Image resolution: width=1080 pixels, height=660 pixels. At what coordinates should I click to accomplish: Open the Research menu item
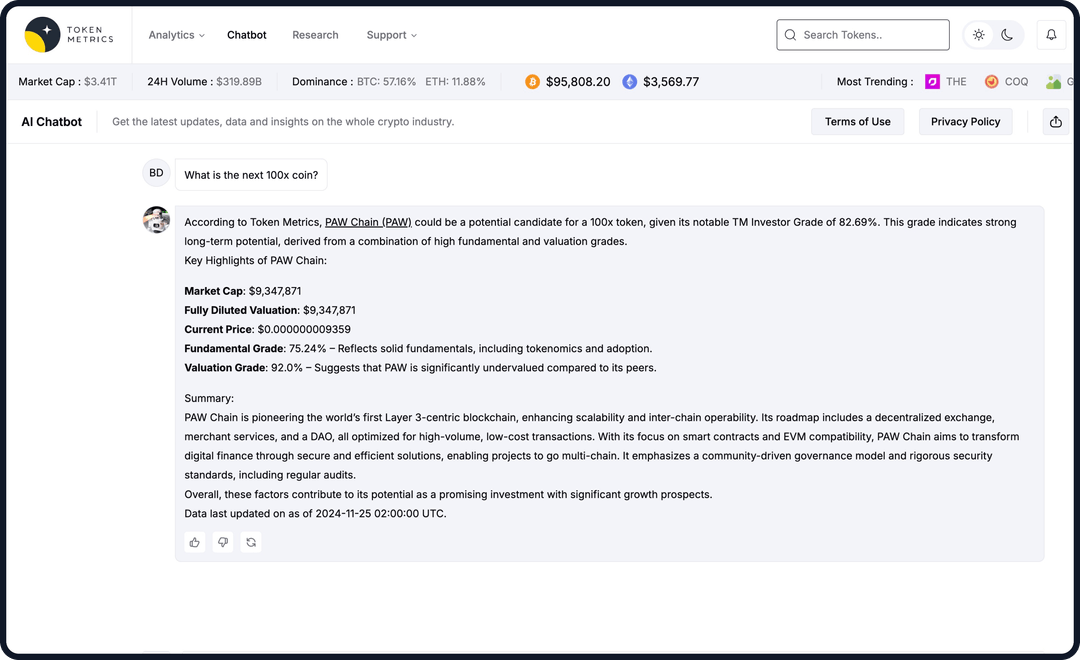[x=315, y=35]
